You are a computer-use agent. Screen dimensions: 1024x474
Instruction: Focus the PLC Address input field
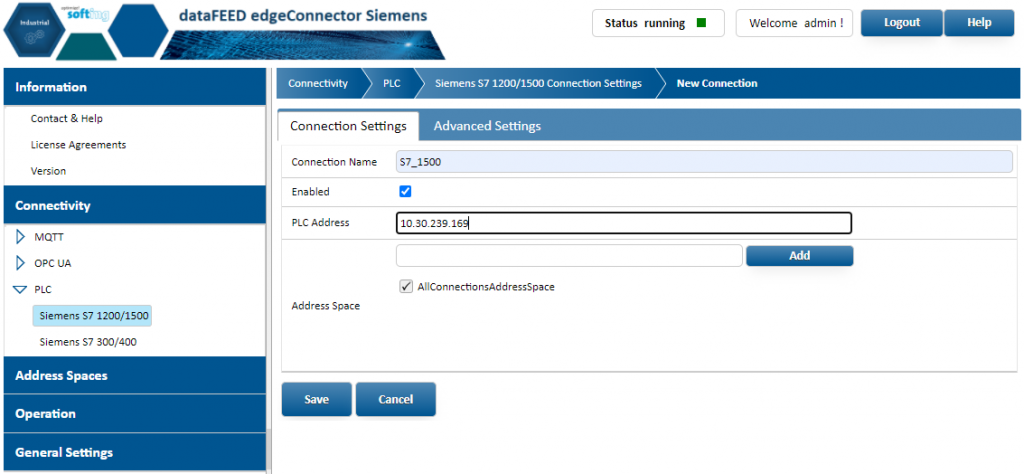pos(623,223)
